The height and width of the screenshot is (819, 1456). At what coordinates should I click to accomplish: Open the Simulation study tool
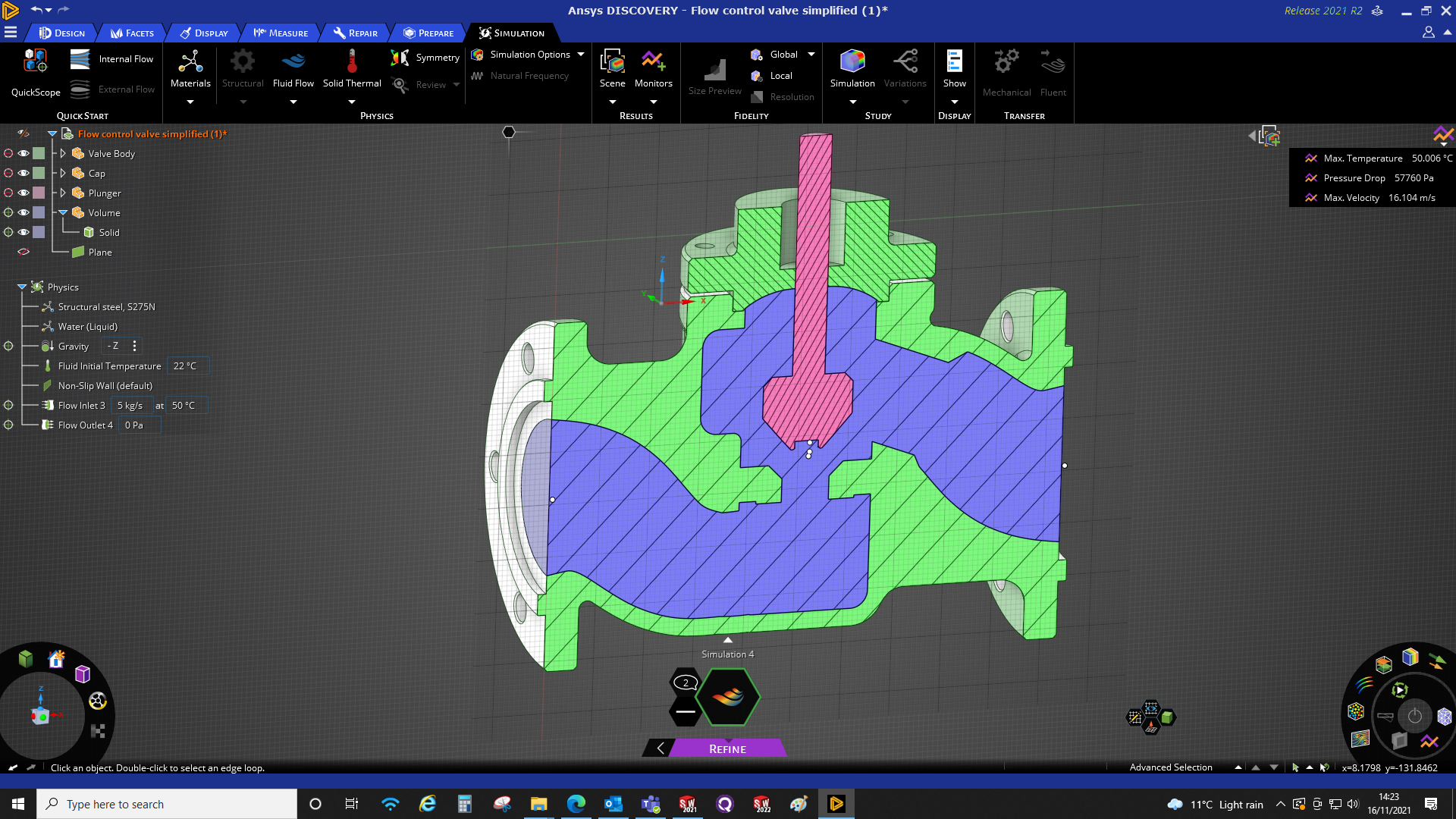[x=852, y=68]
